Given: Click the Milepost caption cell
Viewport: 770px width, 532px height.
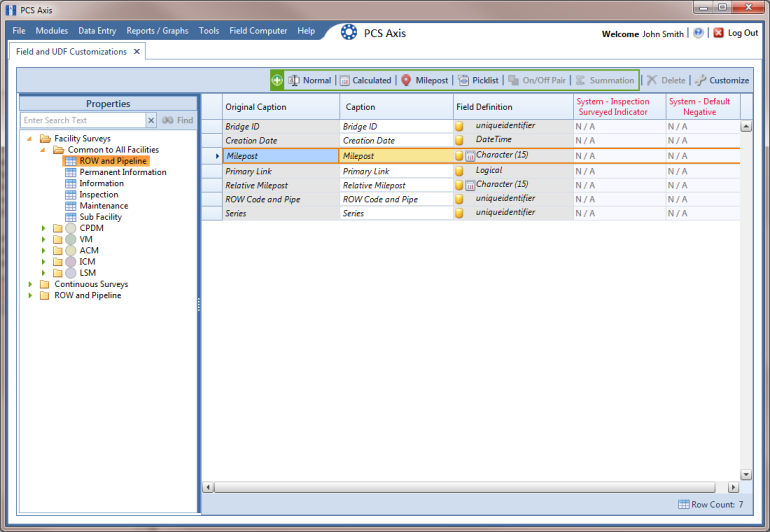Looking at the screenshot, I should (396, 156).
